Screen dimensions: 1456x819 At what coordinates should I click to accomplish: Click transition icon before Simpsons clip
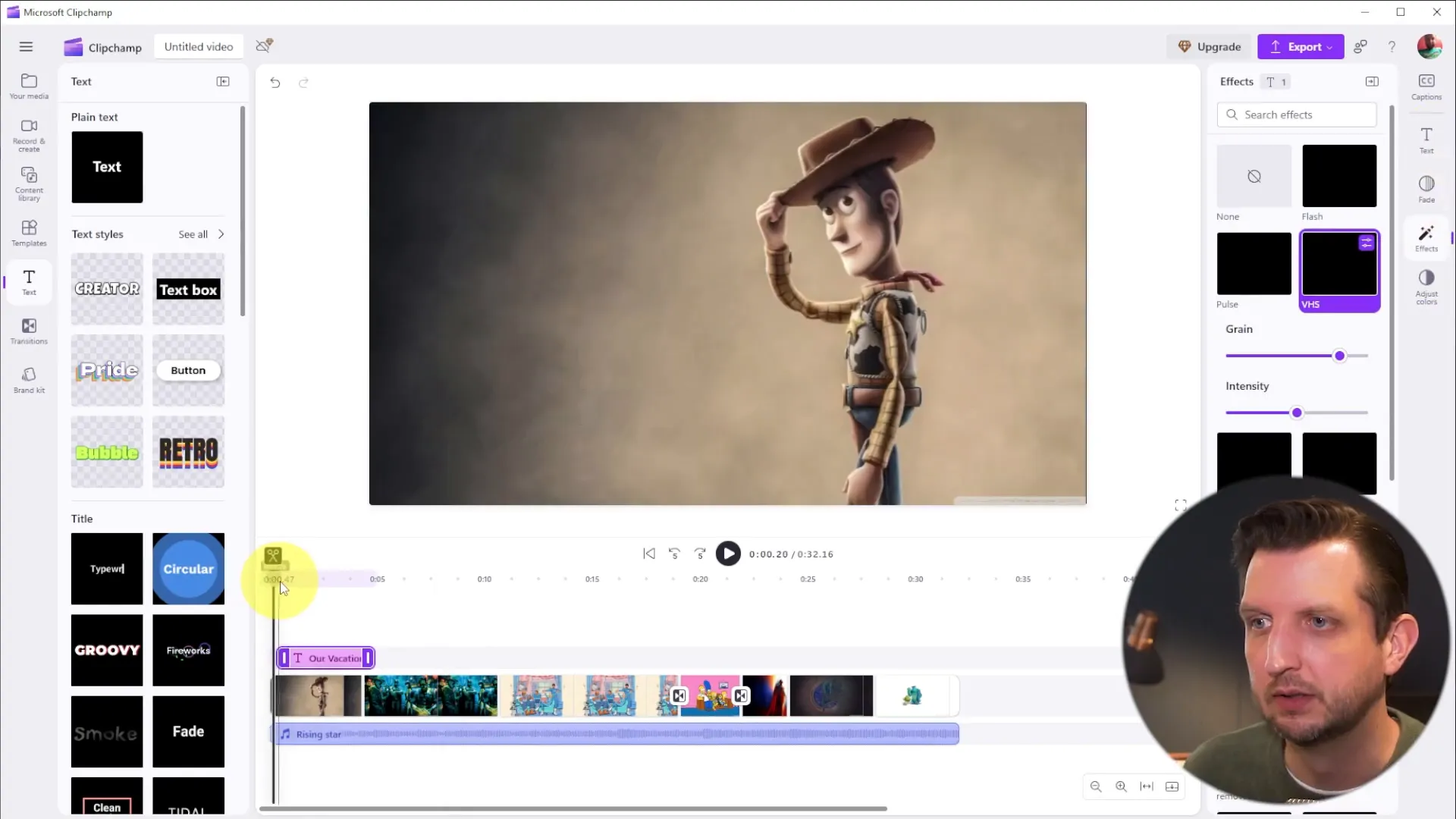coord(679,696)
